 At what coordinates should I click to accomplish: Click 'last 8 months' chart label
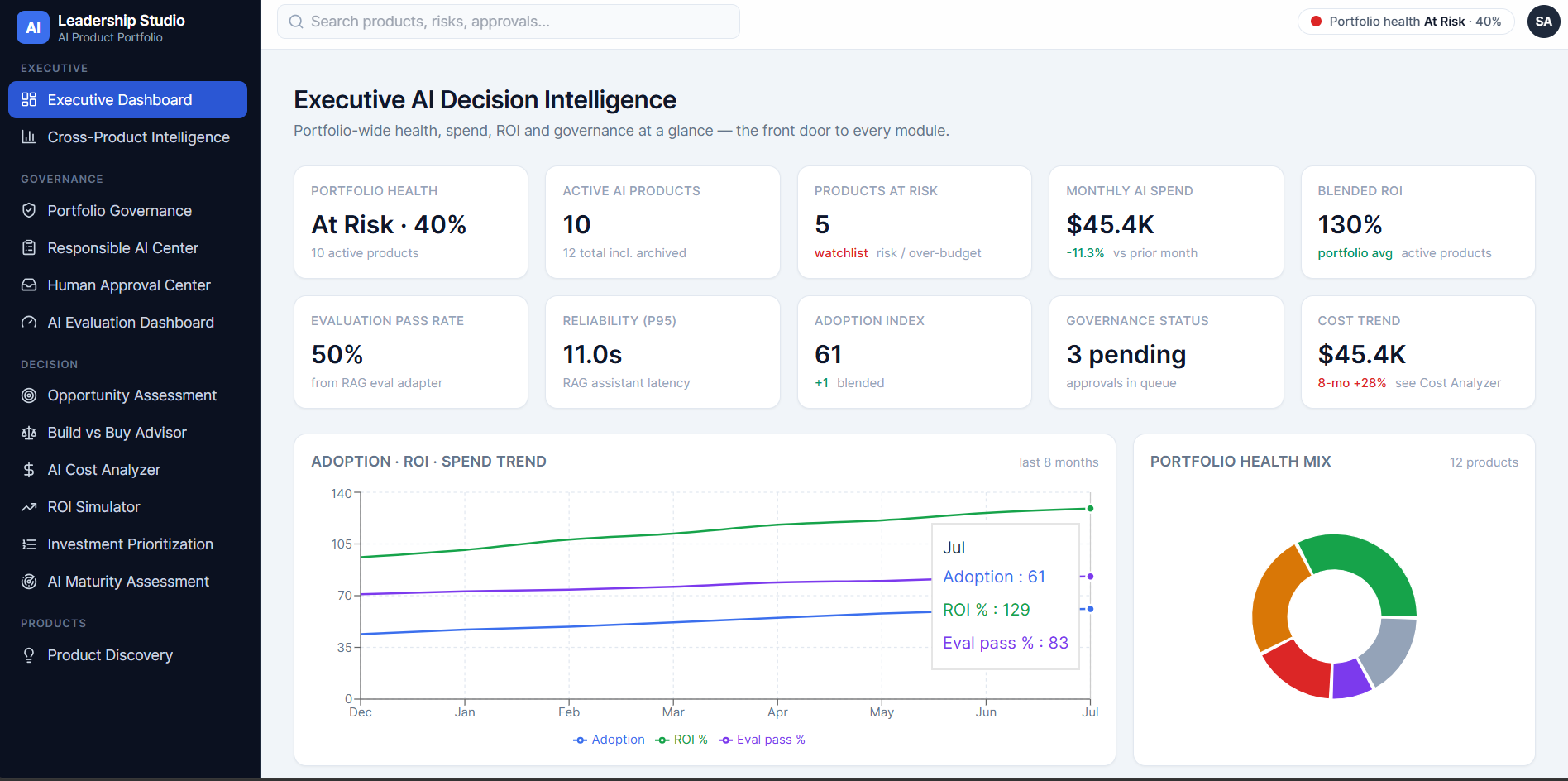[1059, 462]
